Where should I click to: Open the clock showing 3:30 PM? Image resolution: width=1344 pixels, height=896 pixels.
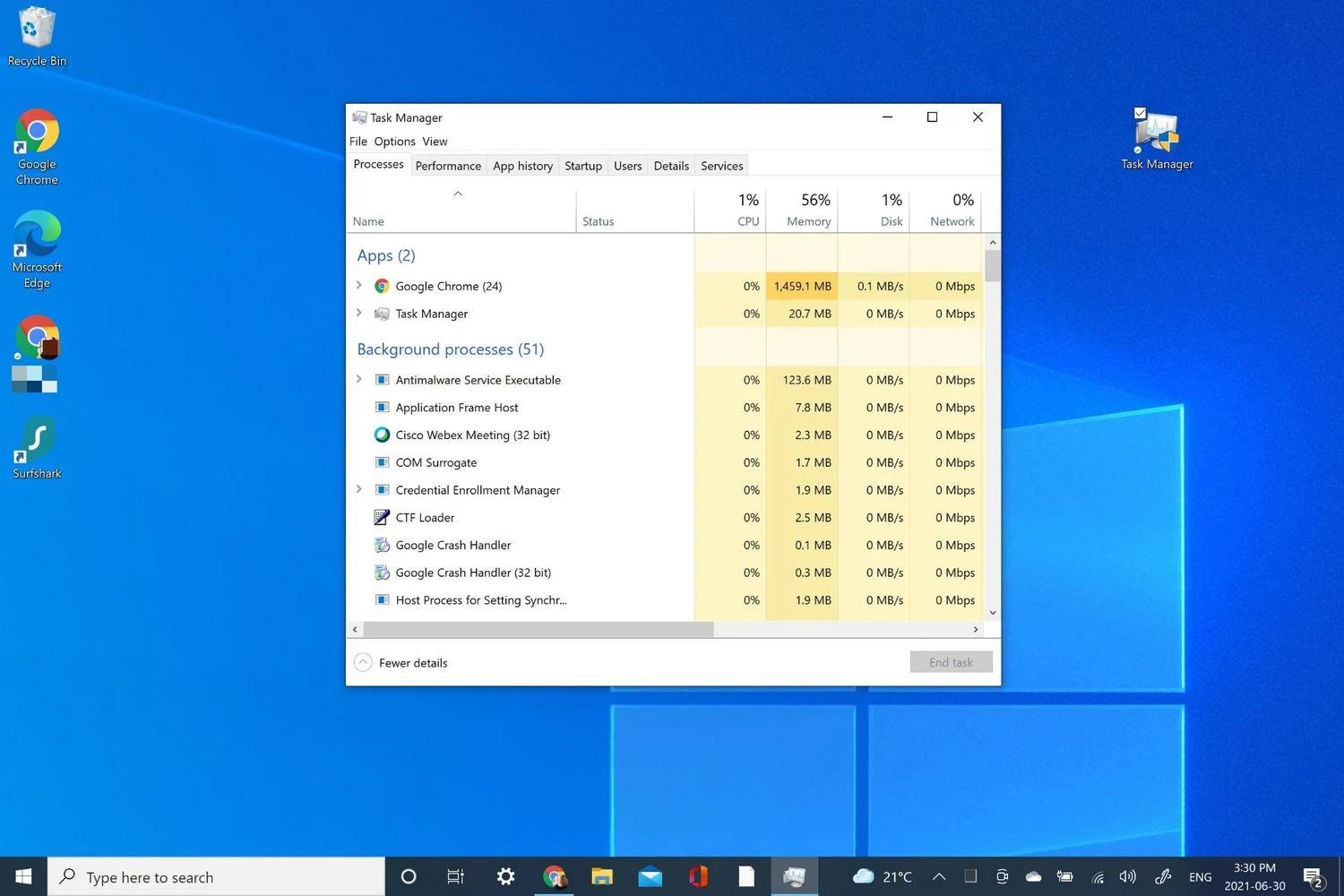1254,876
